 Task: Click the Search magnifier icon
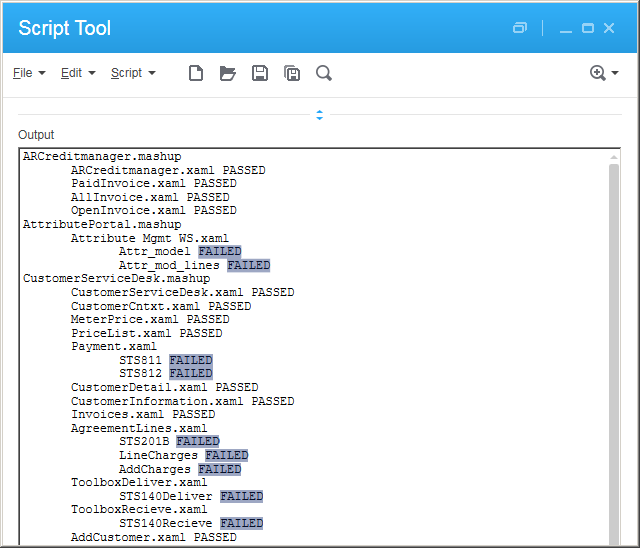point(324,73)
